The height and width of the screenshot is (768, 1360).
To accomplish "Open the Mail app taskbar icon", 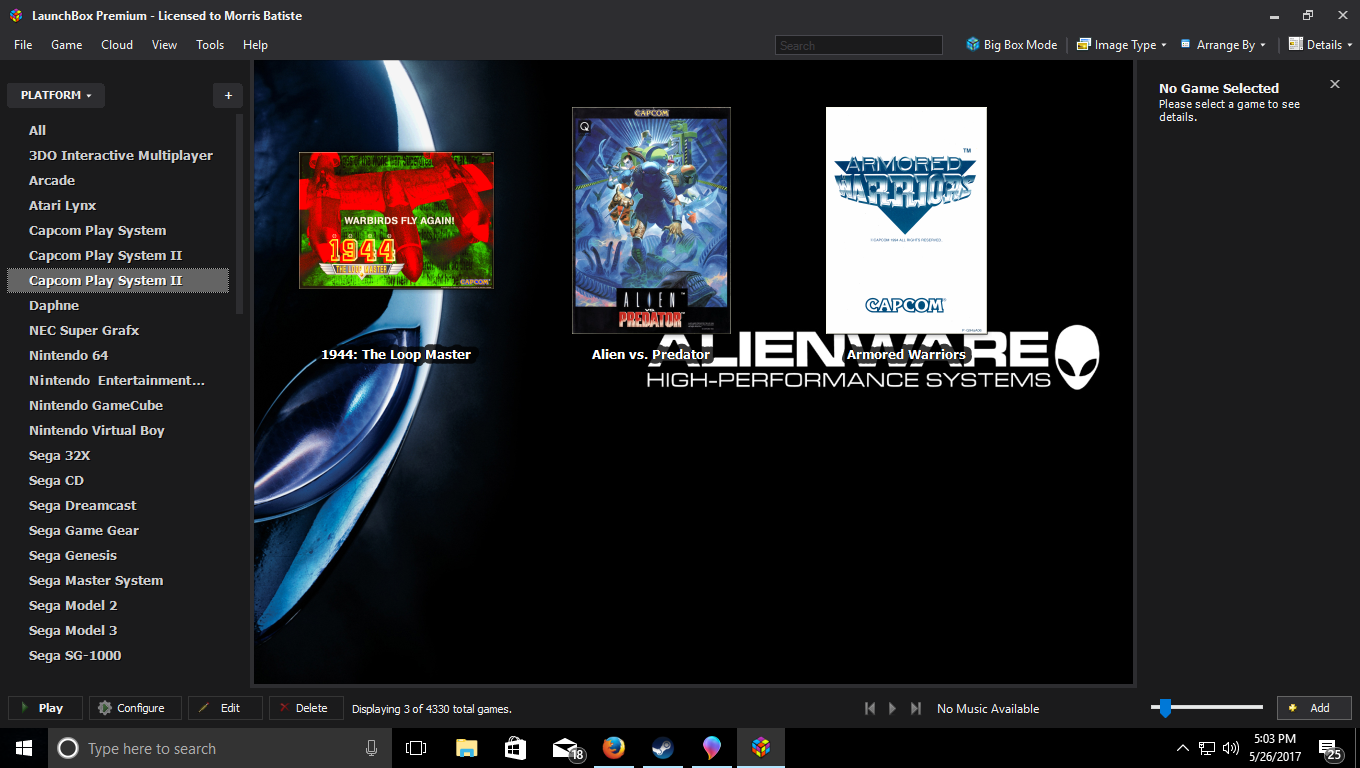I will click(x=566, y=748).
